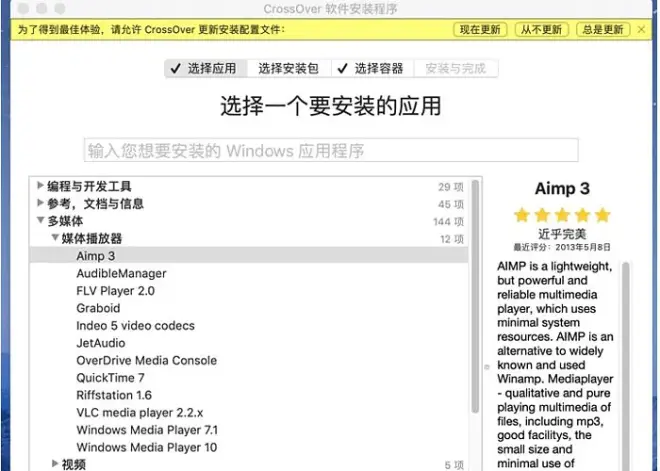Click the 参考，文档与信息 label
Screen dimensions: 660x471
pyautogui.click(x=96, y=204)
